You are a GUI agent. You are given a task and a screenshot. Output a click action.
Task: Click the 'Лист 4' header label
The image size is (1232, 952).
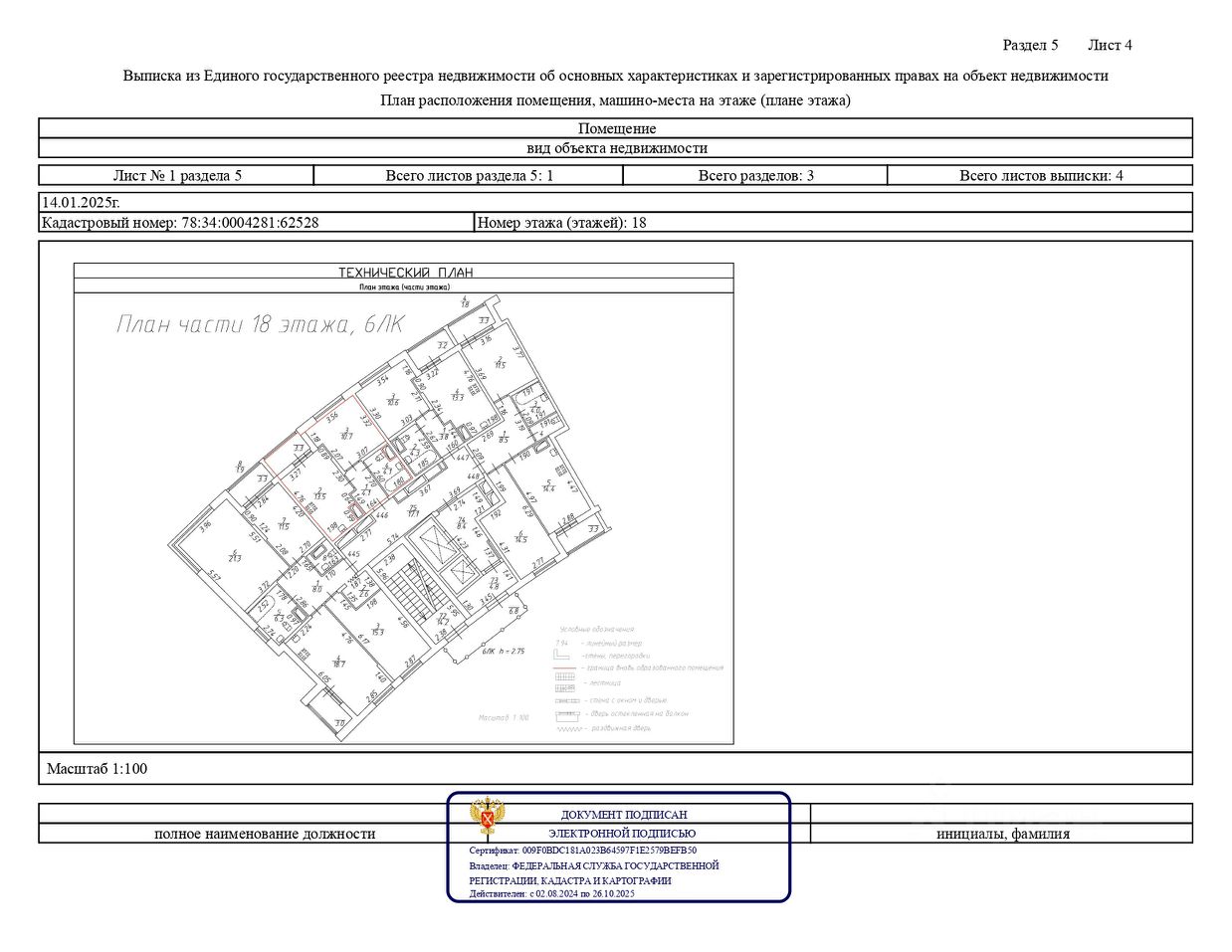1110,45
